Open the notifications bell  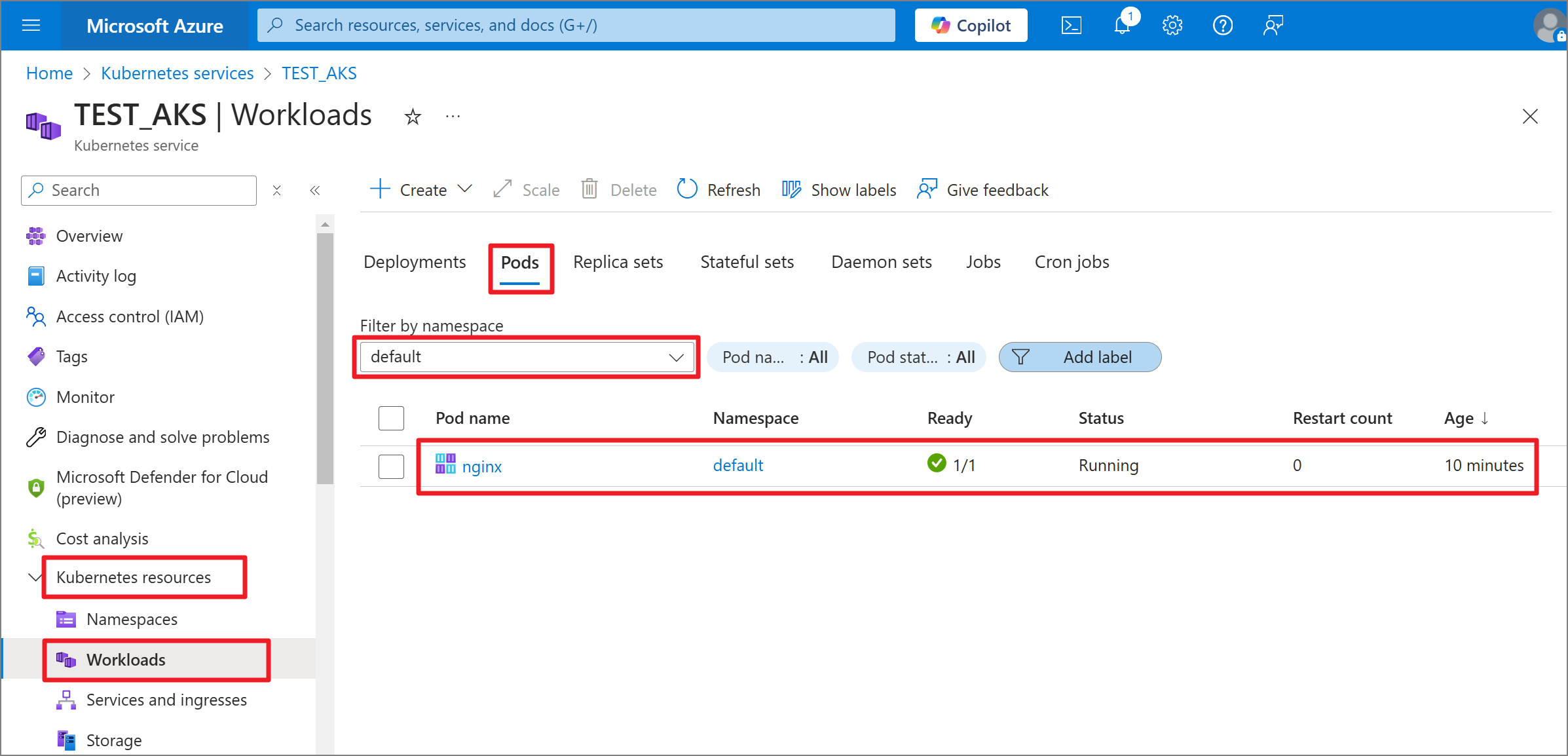point(1123,26)
